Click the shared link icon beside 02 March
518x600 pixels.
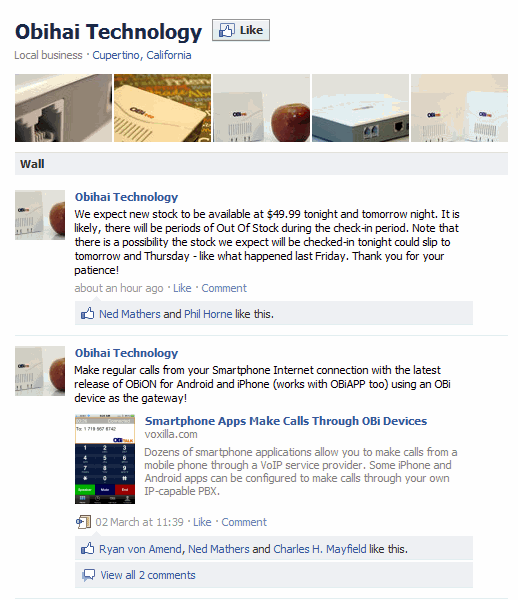coord(83,522)
